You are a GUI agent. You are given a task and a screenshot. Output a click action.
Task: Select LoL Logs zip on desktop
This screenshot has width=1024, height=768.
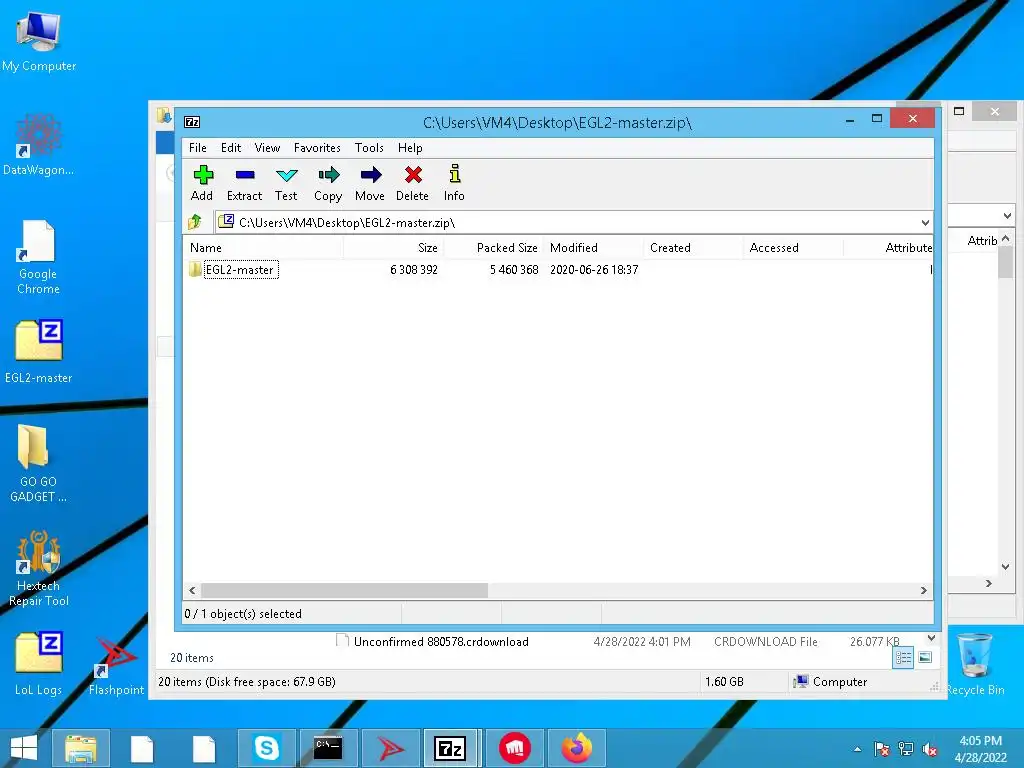[x=39, y=664]
